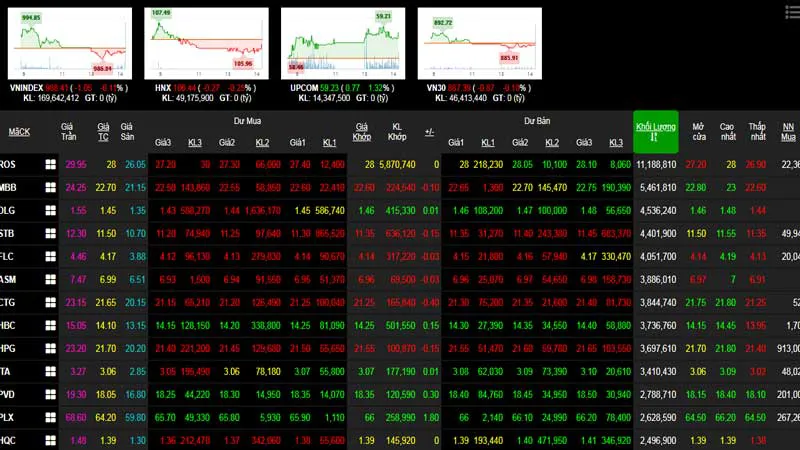Sort by Khối Lượng green column header
The width and height of the screenshot is (800, 450).
[x=656, y=132]
